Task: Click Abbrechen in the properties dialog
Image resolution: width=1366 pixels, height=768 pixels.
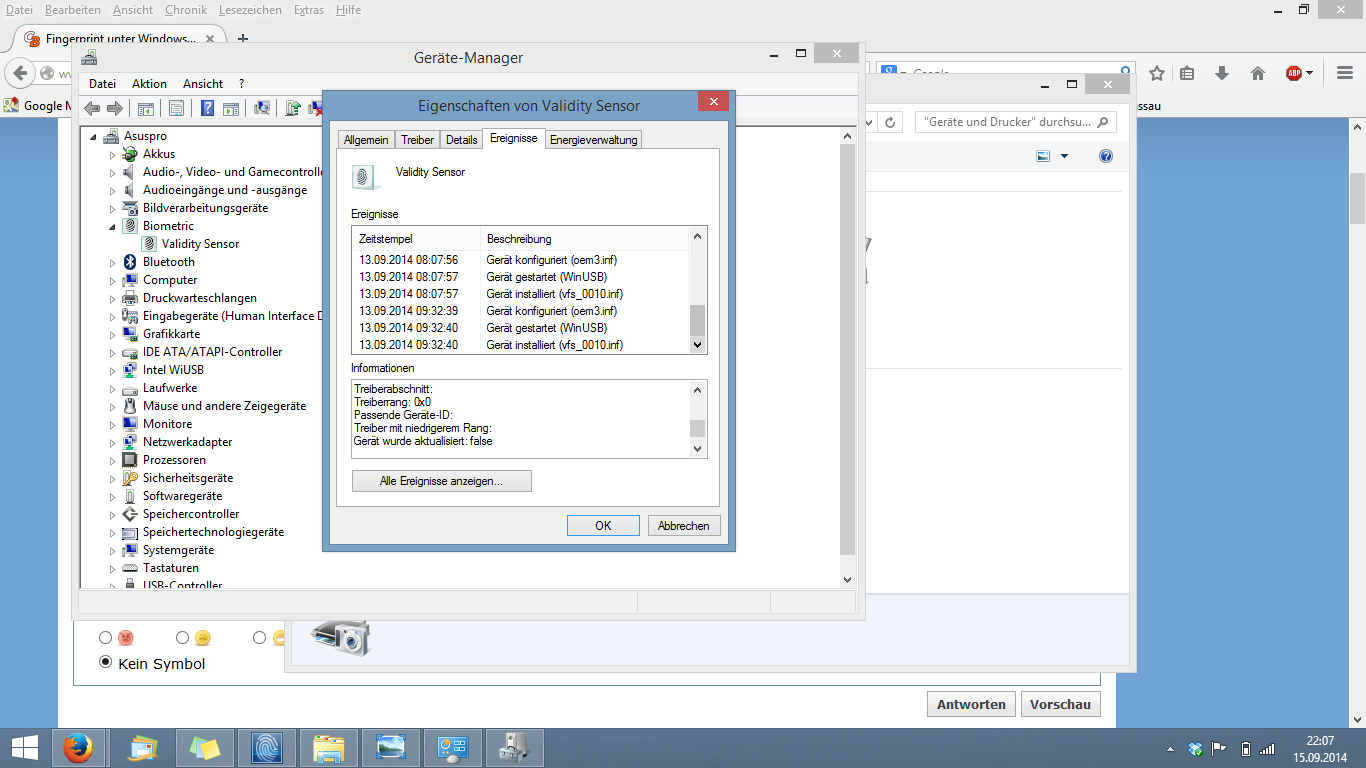Action: (684, 525)
